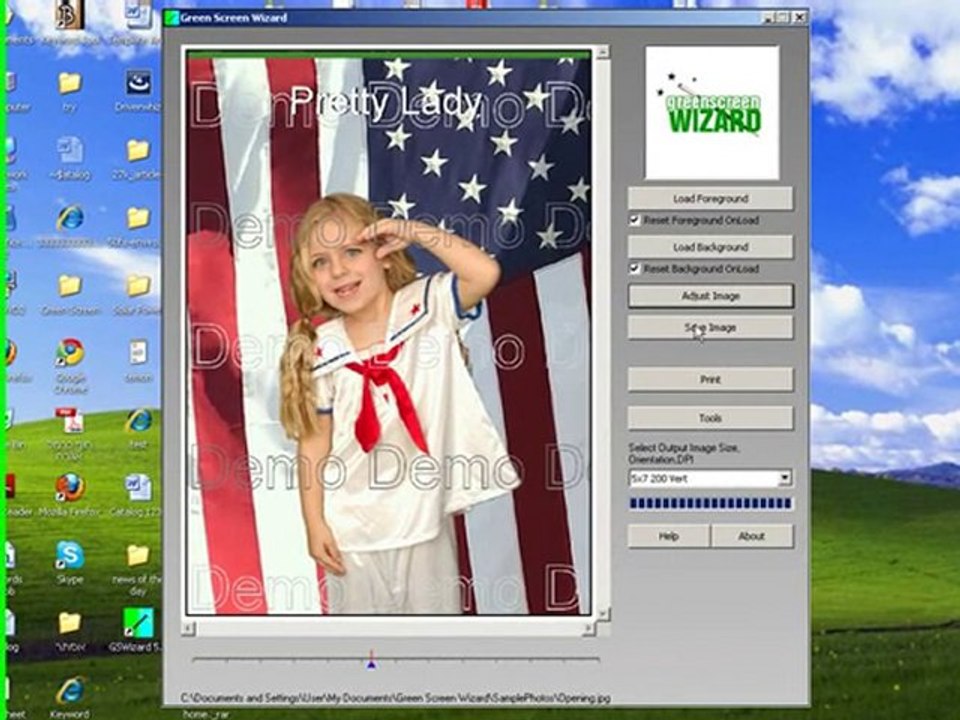The height and width of the screenshot is (720, 960).
Task: Close the Green Screen Wizard window
Action: (x=799, y=18)
